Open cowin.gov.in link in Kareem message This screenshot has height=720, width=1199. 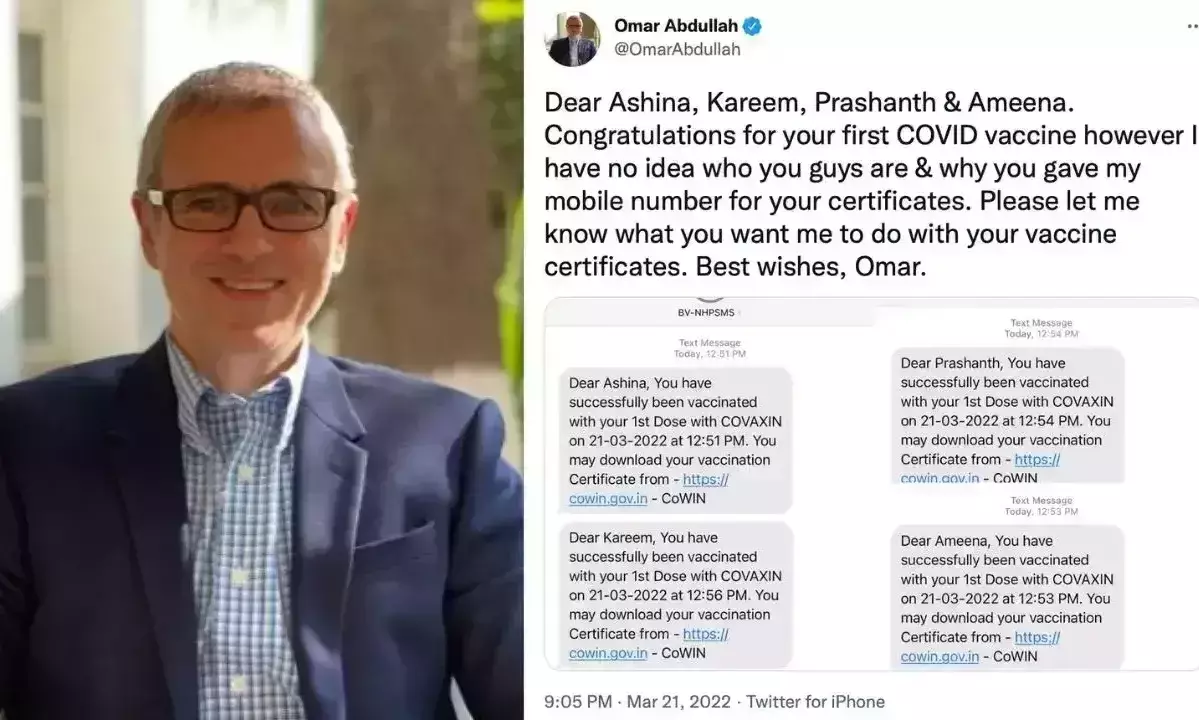click(608, 653)
